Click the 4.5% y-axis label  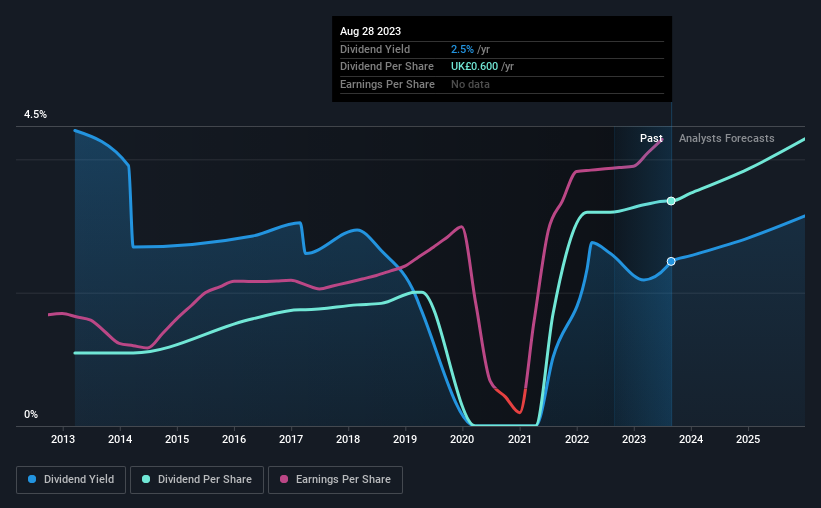pos(36,114)
